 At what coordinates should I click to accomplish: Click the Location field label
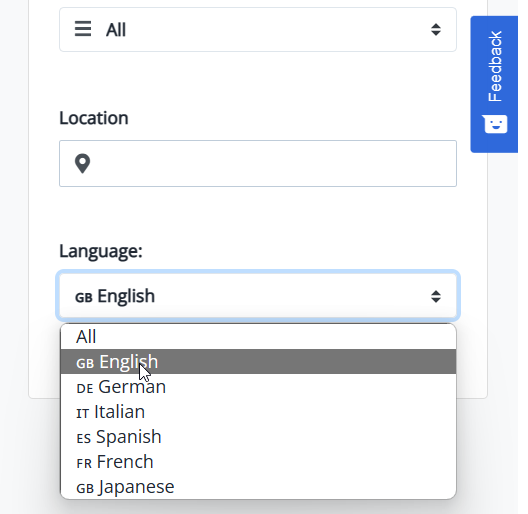(94, 118)
